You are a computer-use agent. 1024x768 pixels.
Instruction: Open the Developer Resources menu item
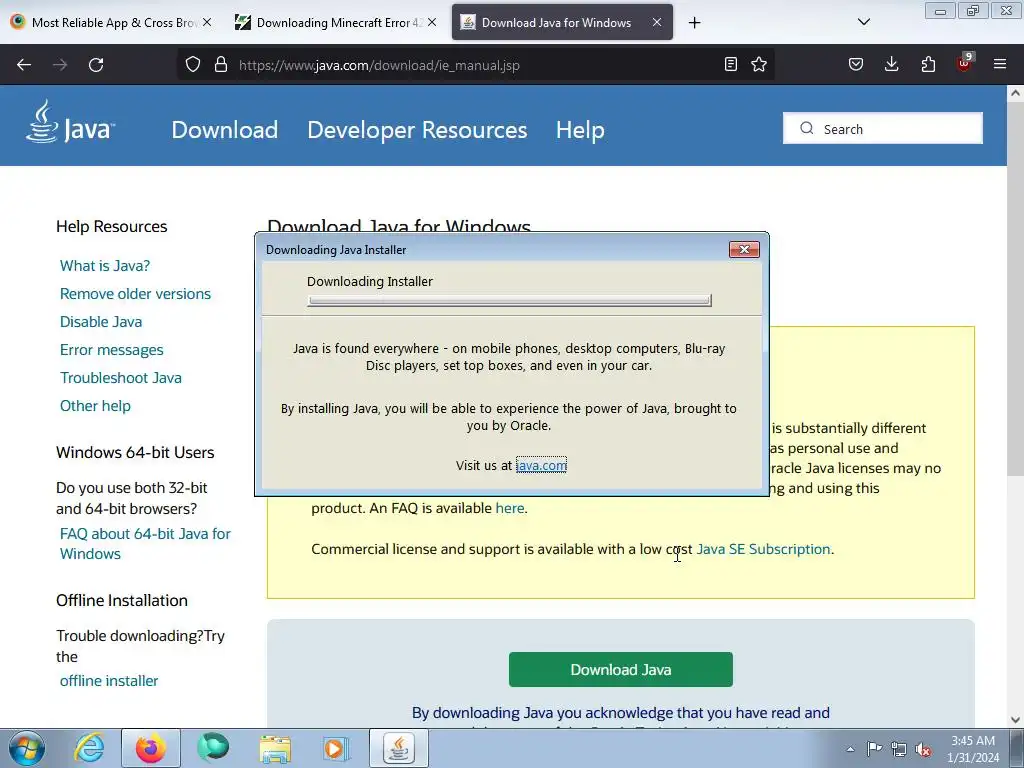pos(417,129)
